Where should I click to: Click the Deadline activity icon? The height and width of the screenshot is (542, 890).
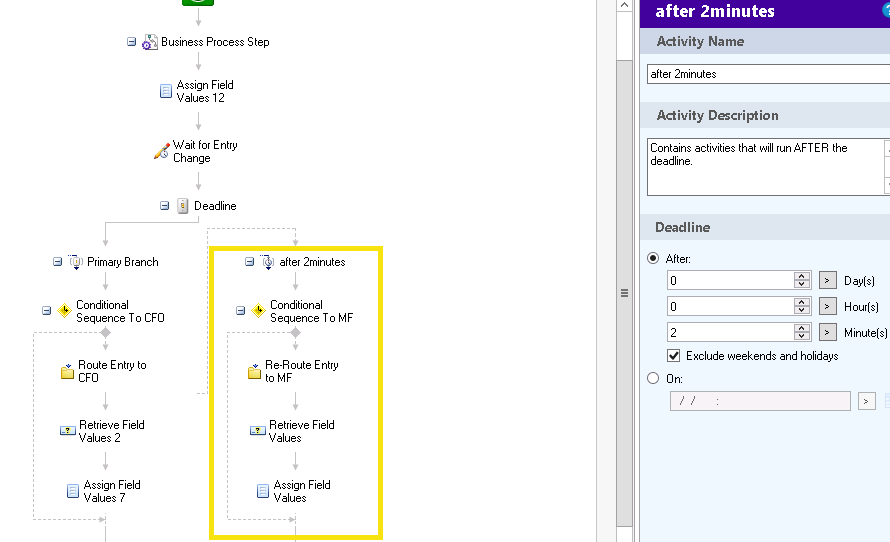click(182, 206)
